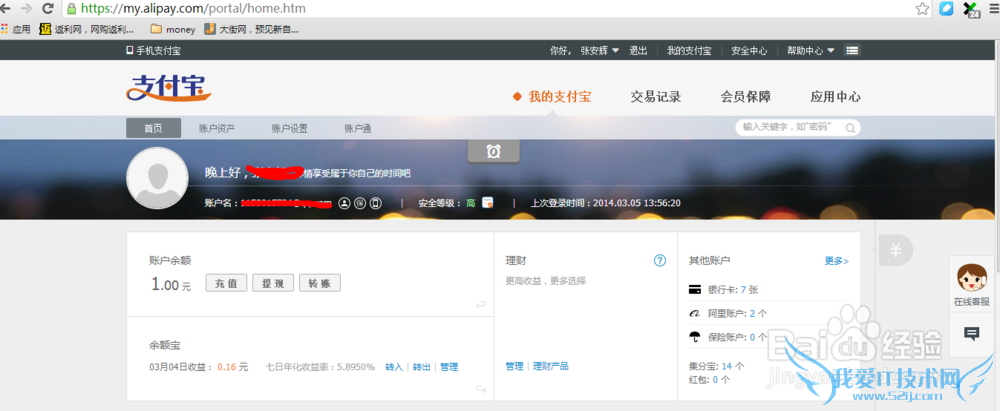
Task: Click the 阿里账户 icon
Action: [x=695, y=313]
